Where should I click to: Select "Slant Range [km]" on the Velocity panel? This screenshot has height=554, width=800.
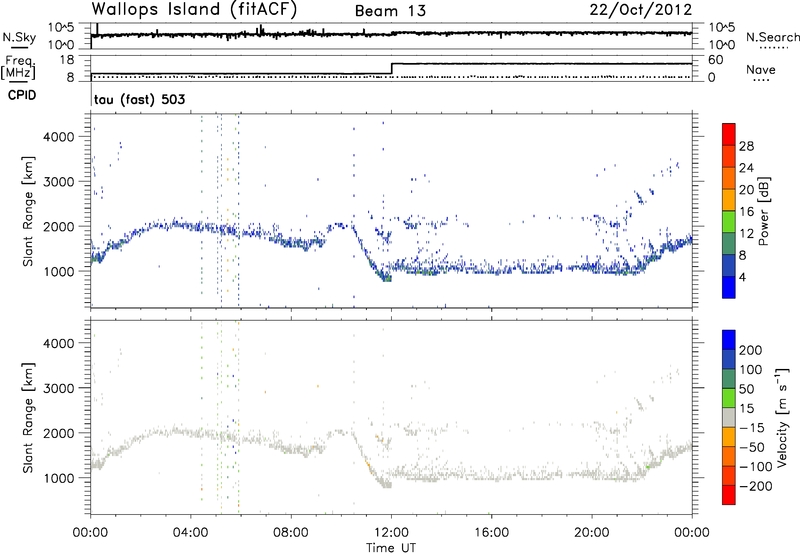(29, 418)
